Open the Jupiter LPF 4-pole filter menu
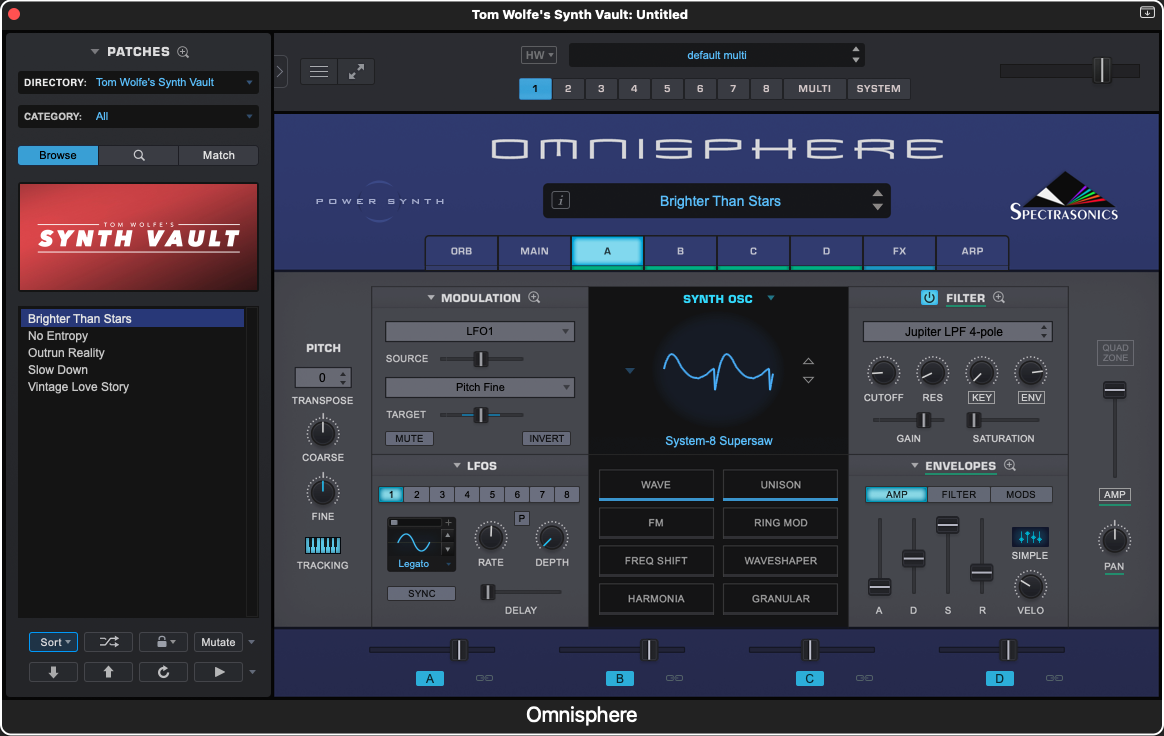Viewport: 1164px width, 736px height. (957, 331)
